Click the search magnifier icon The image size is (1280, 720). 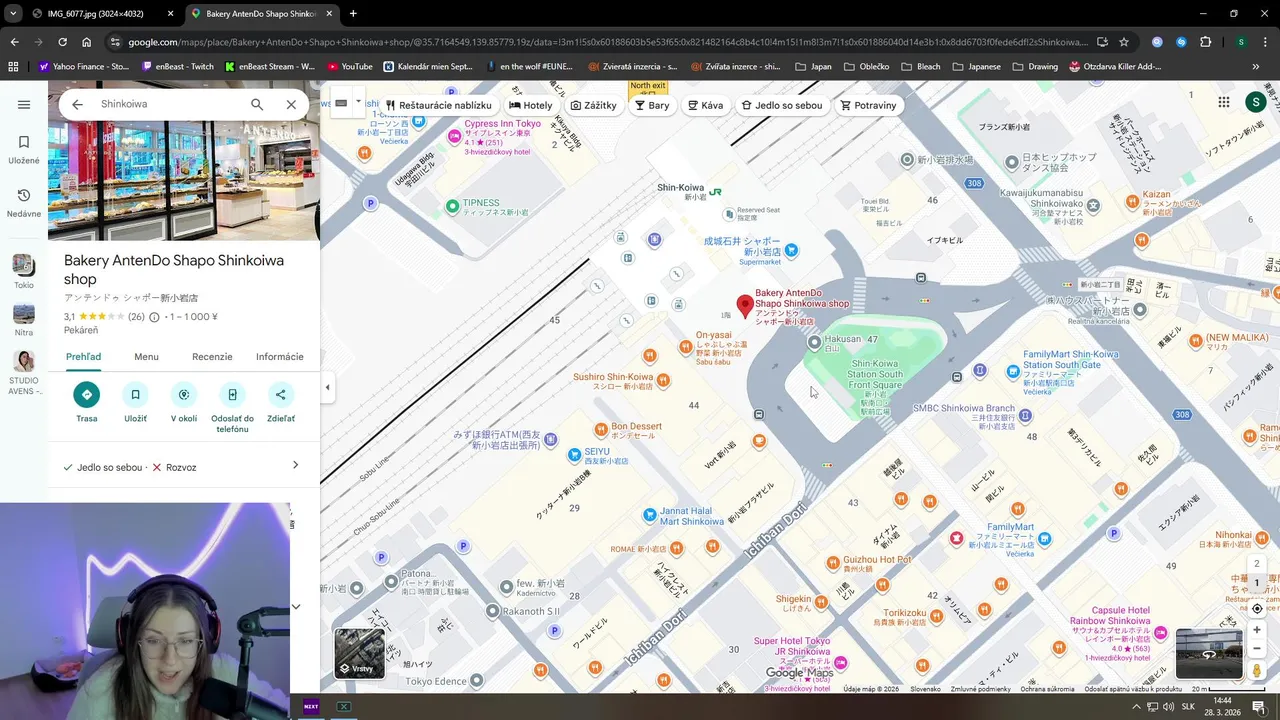(257, 104)
